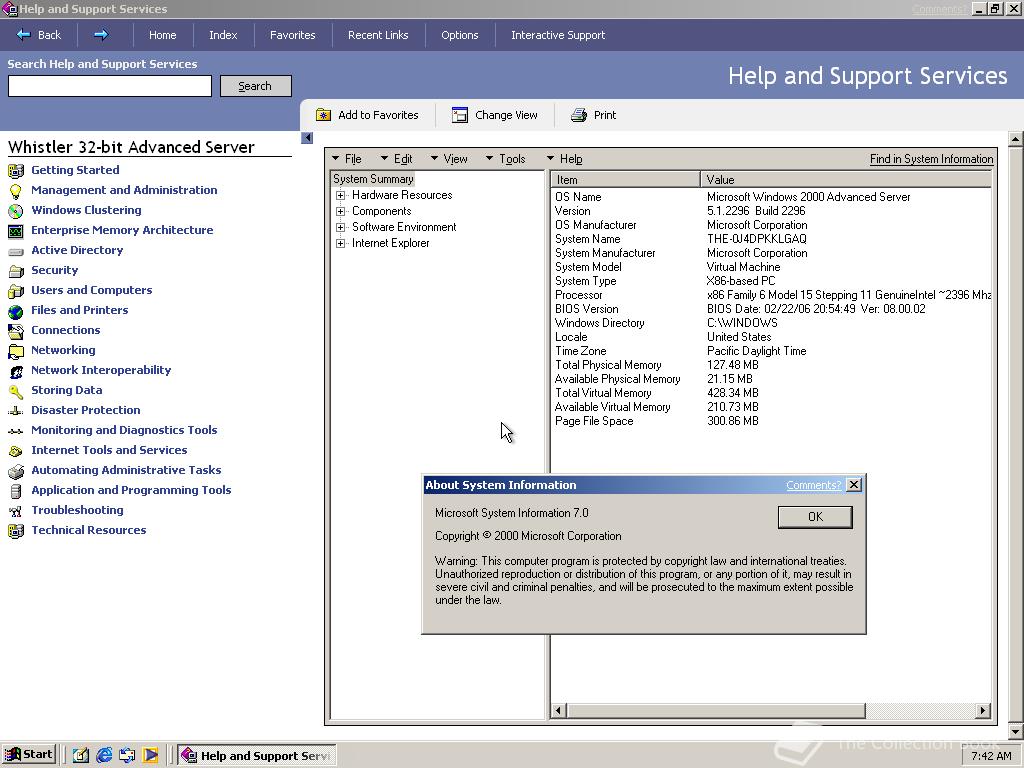
Task: Open the View dropdown menu in System Information
Action: coord(449,159)
